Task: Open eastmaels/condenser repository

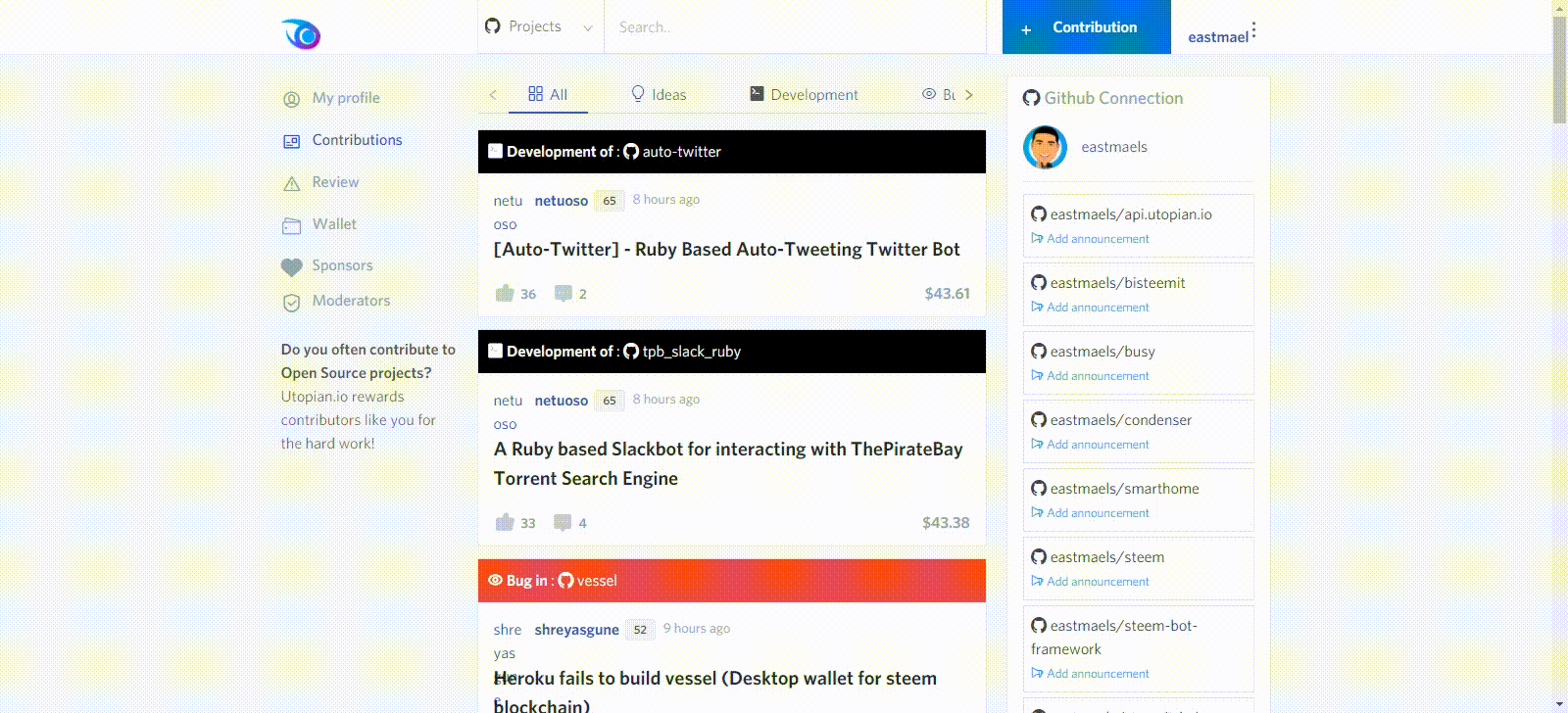Action: pos(1121,420)
